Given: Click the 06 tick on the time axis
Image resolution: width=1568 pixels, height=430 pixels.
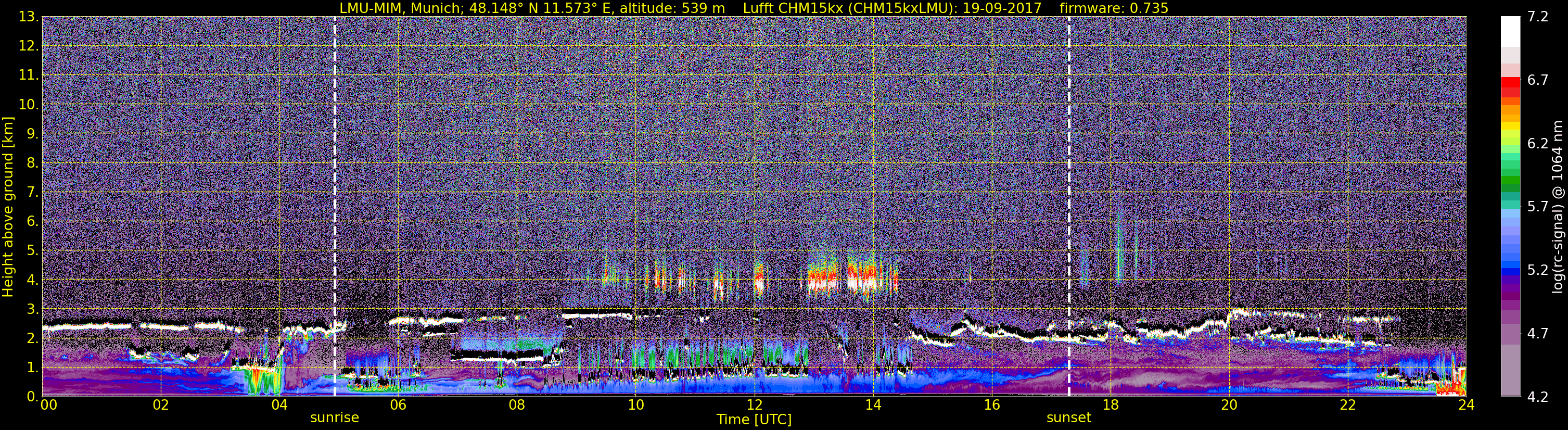Looking at the screenshot, I should pos(398,405).
